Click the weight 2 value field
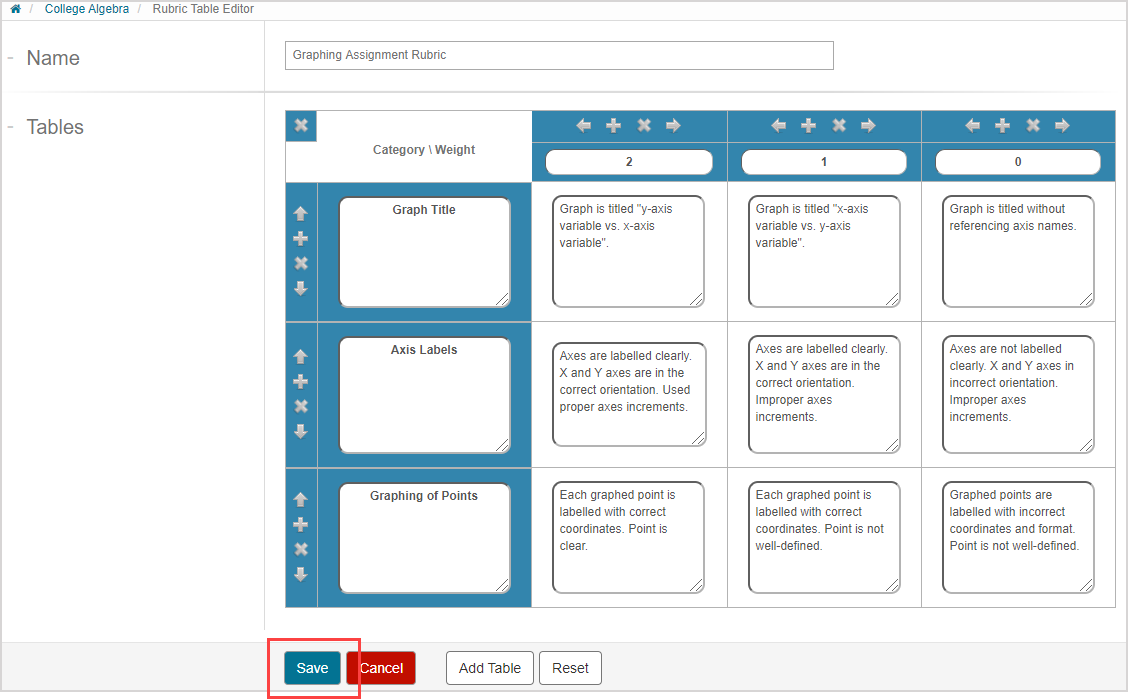The image size is (1128, 699). coord(629,162)
